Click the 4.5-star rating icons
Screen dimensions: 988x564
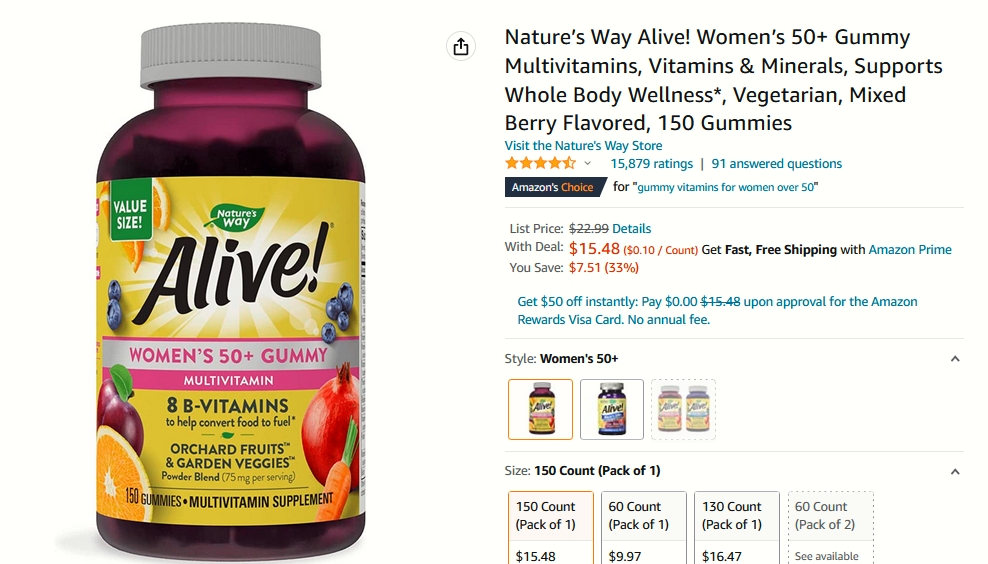[x=540, y=164]
